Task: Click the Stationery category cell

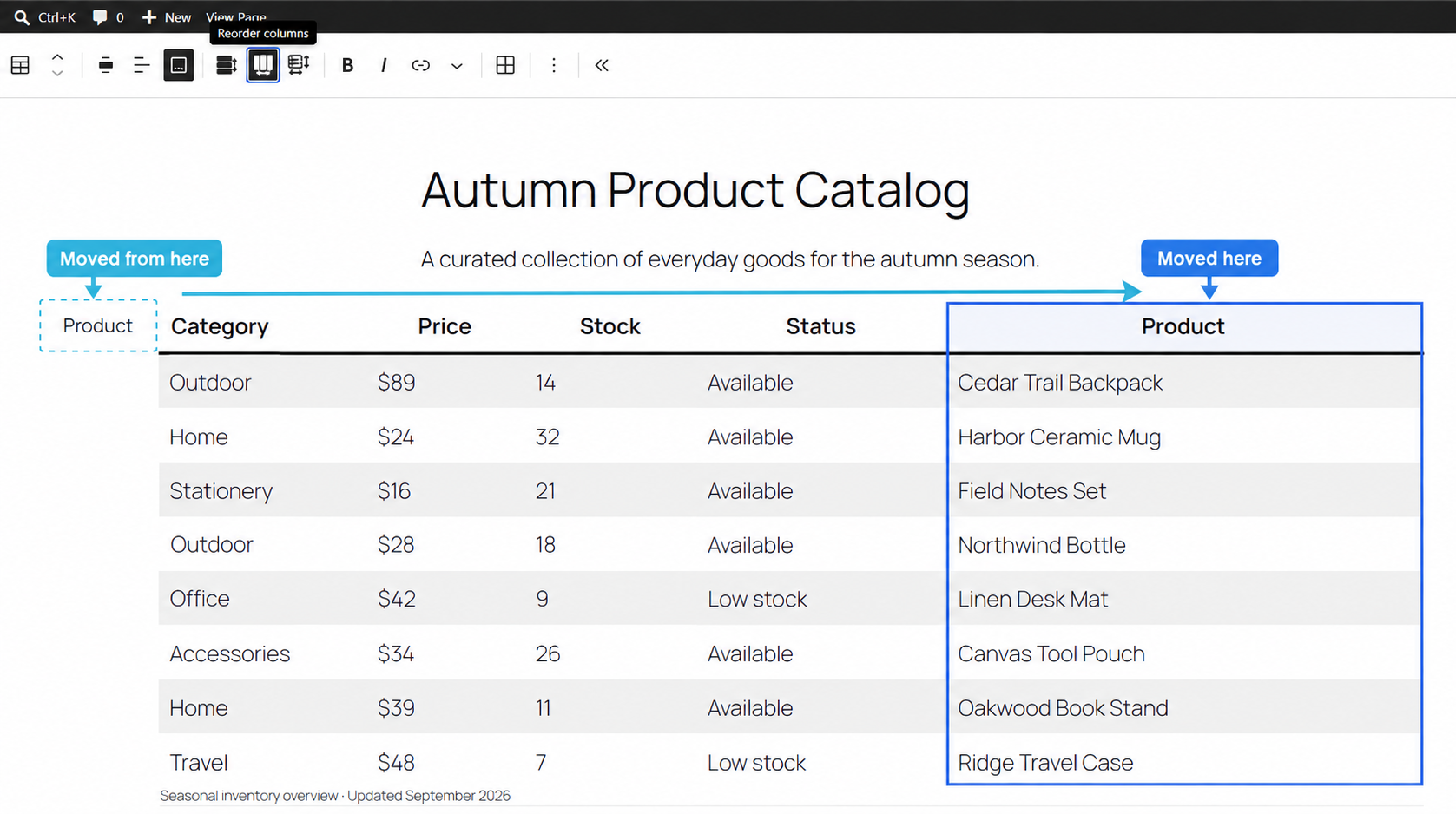Action: point(221,491)
